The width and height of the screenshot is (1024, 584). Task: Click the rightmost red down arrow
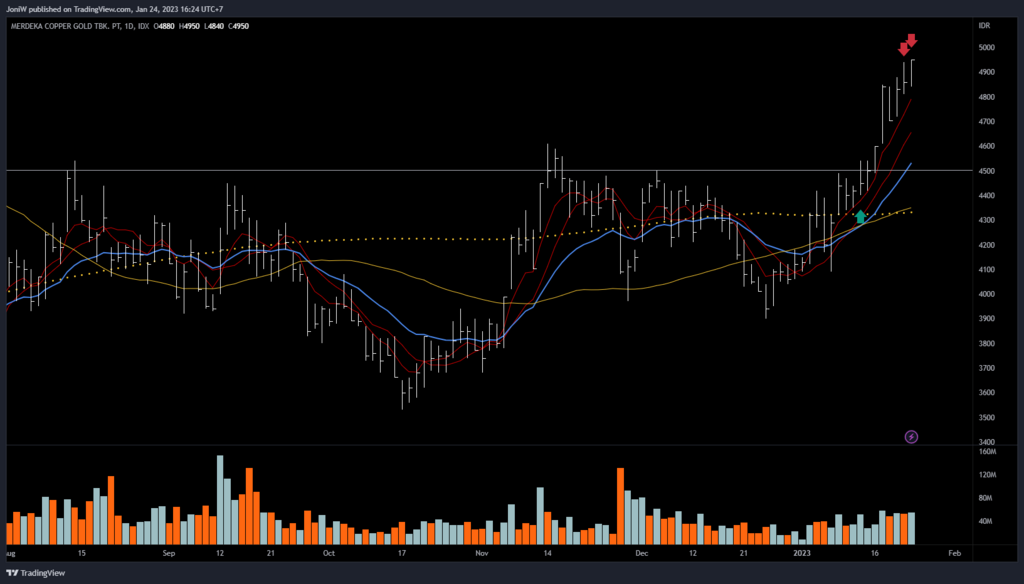912,41
